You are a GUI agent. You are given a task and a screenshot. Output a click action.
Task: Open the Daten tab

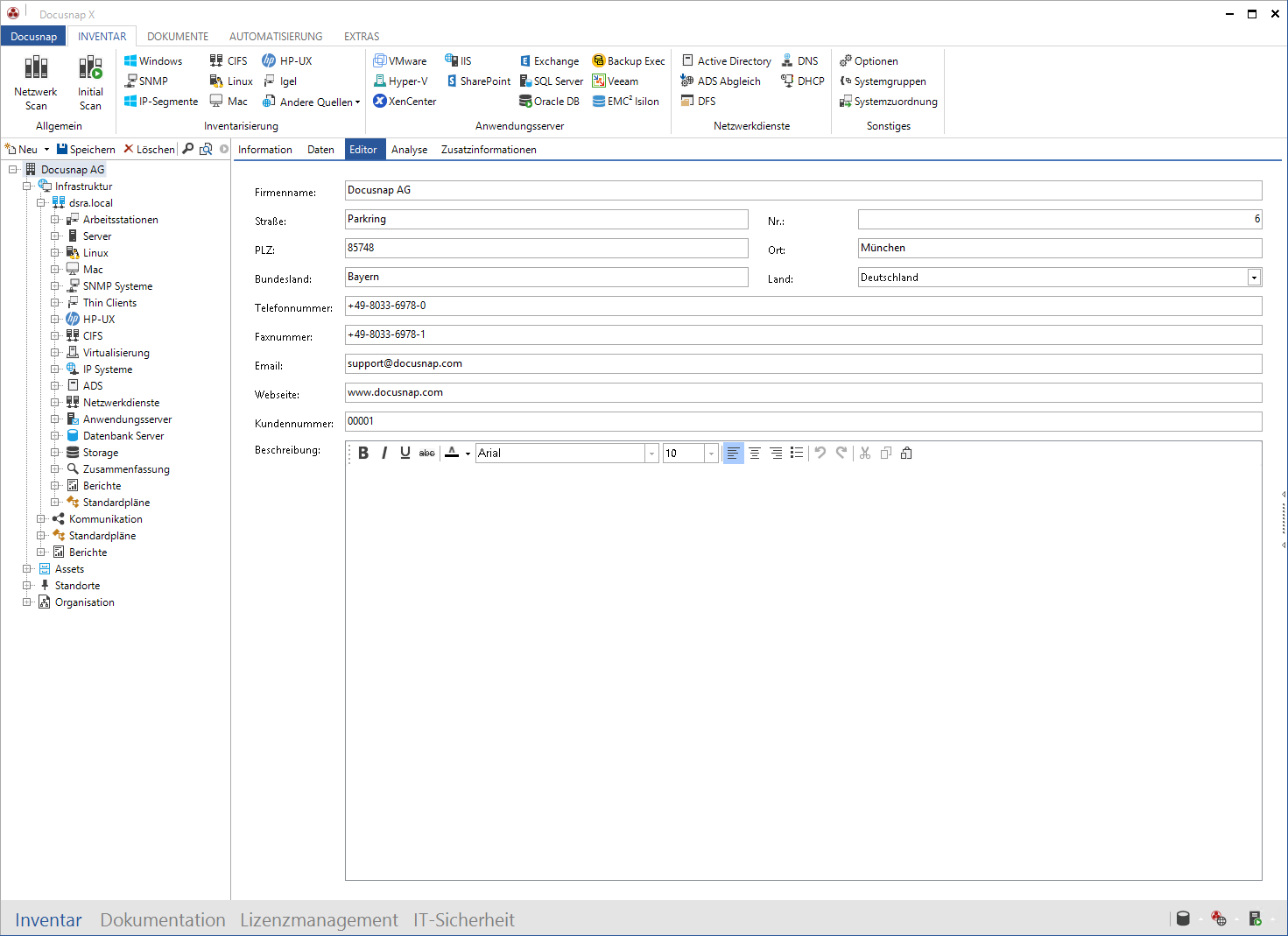[x=320, y=150]
